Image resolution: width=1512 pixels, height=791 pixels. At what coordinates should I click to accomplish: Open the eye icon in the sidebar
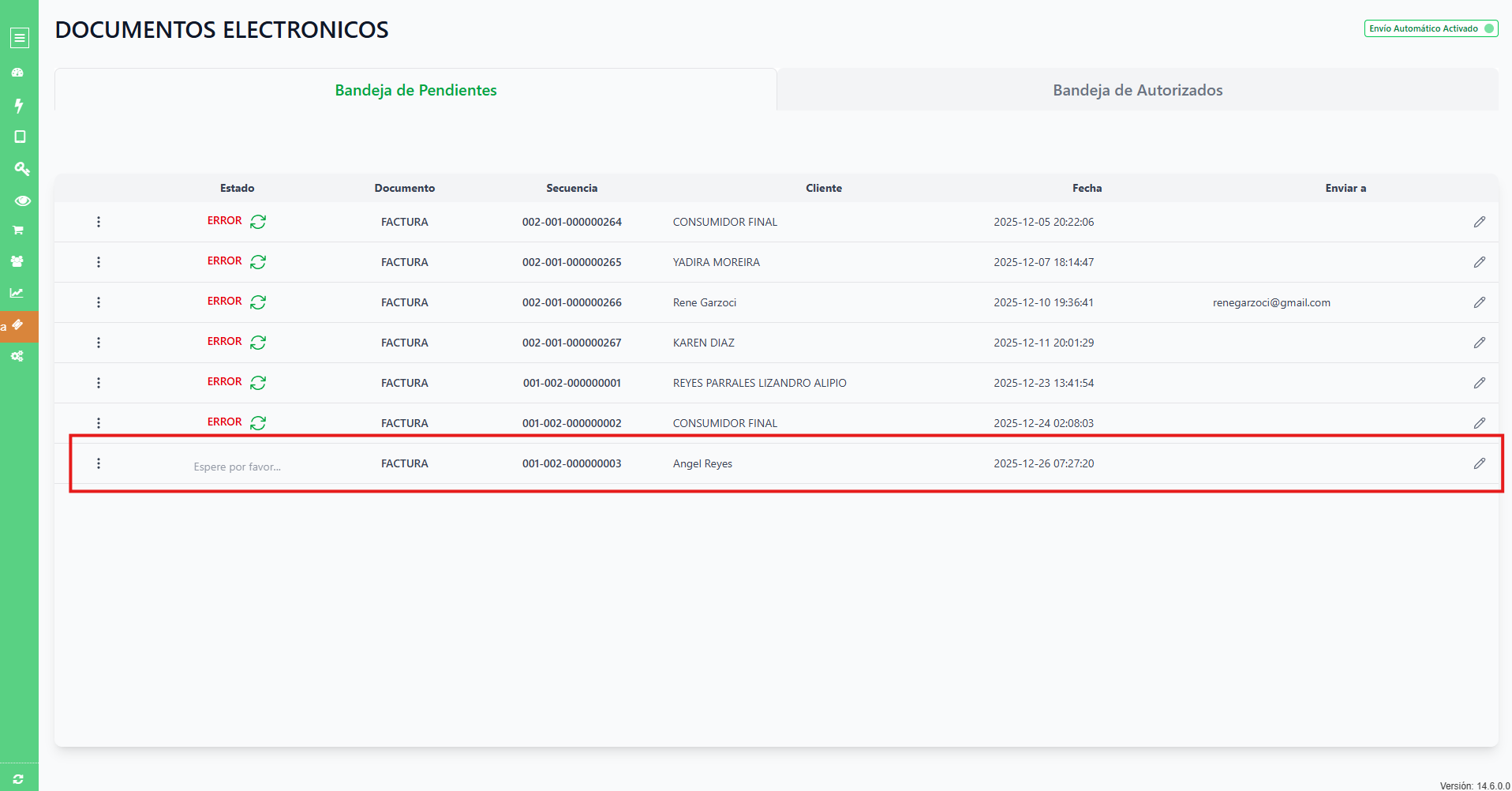click(22, 201)
